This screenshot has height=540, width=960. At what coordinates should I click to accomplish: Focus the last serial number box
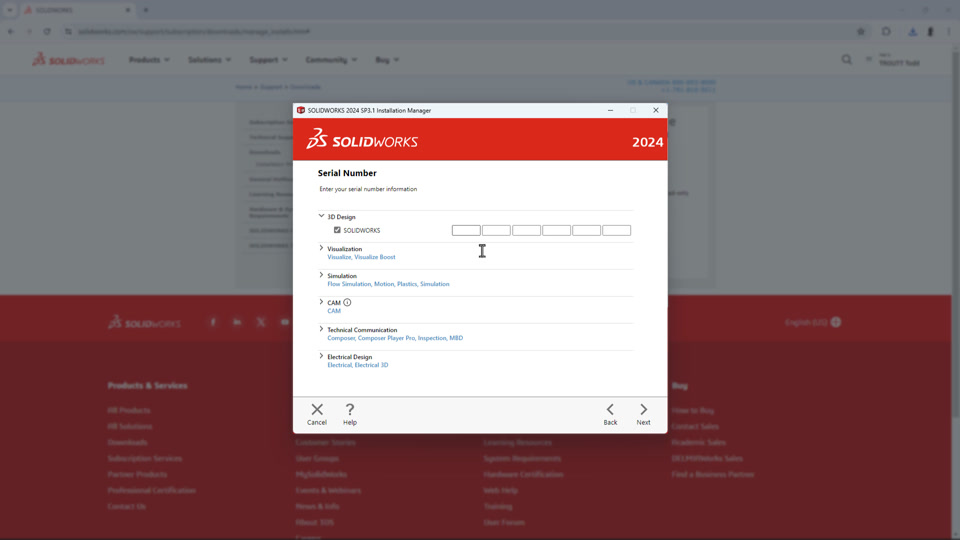pos(616,230)
